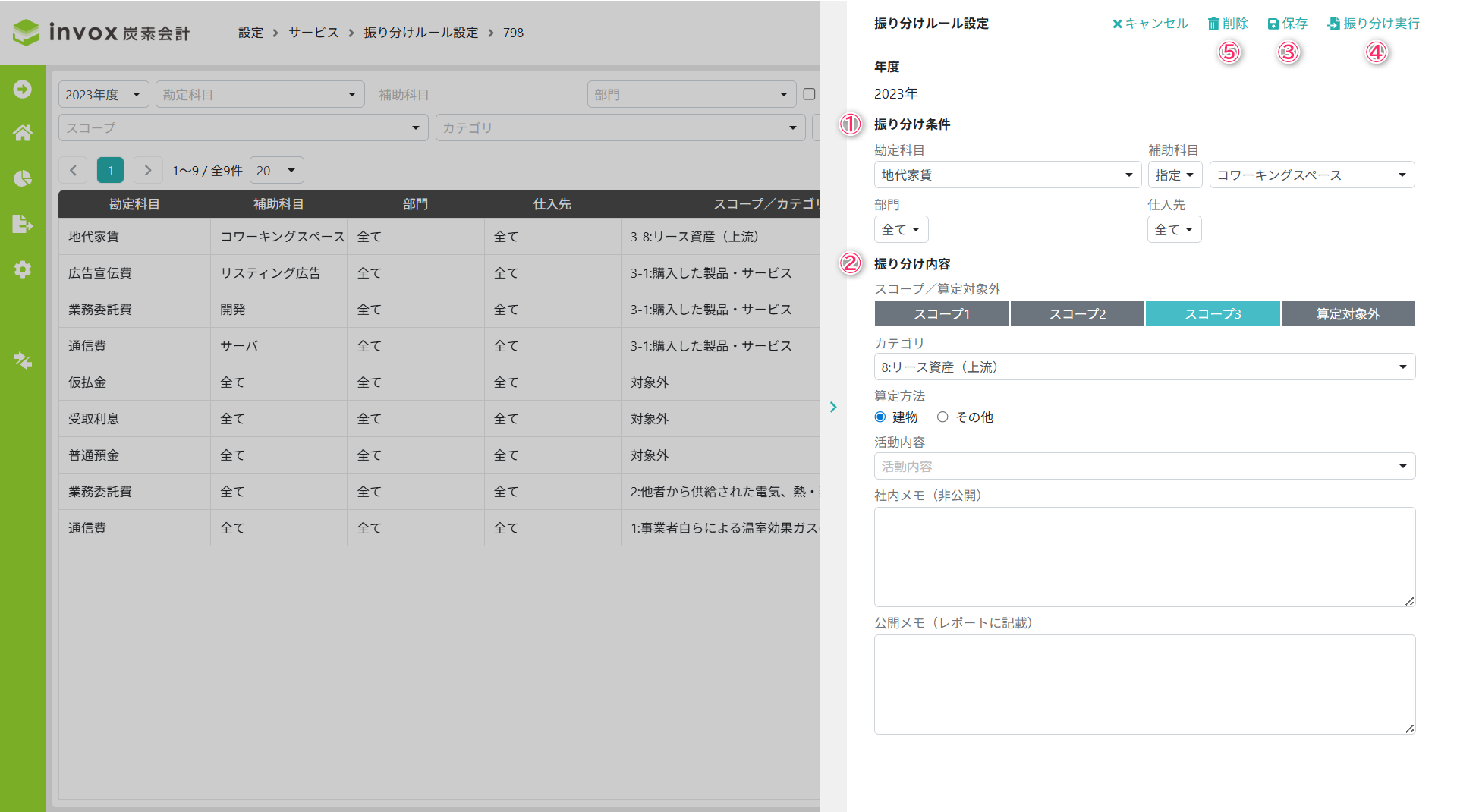This screenshot has height=812, width=1457.
Task: Select 業務委託費 開発 row
Action: [x=439, y=310]
